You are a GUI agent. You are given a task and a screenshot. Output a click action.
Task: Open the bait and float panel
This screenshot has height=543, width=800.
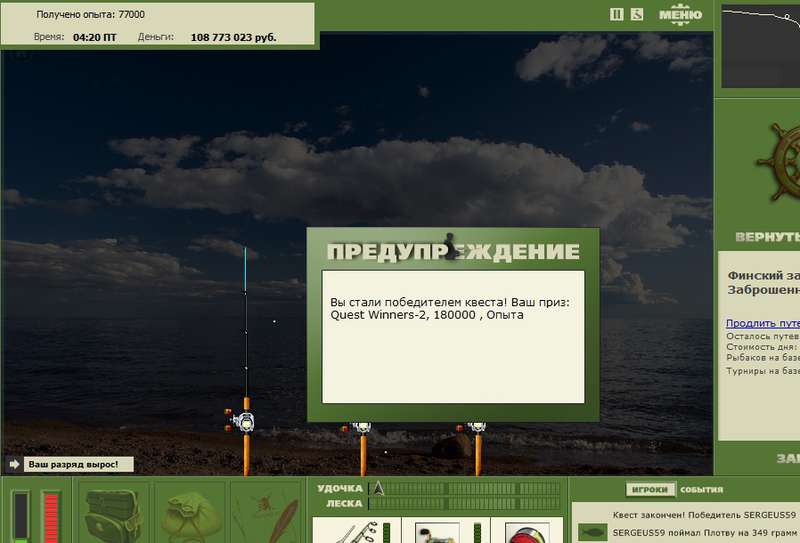(x=266, y=515)
